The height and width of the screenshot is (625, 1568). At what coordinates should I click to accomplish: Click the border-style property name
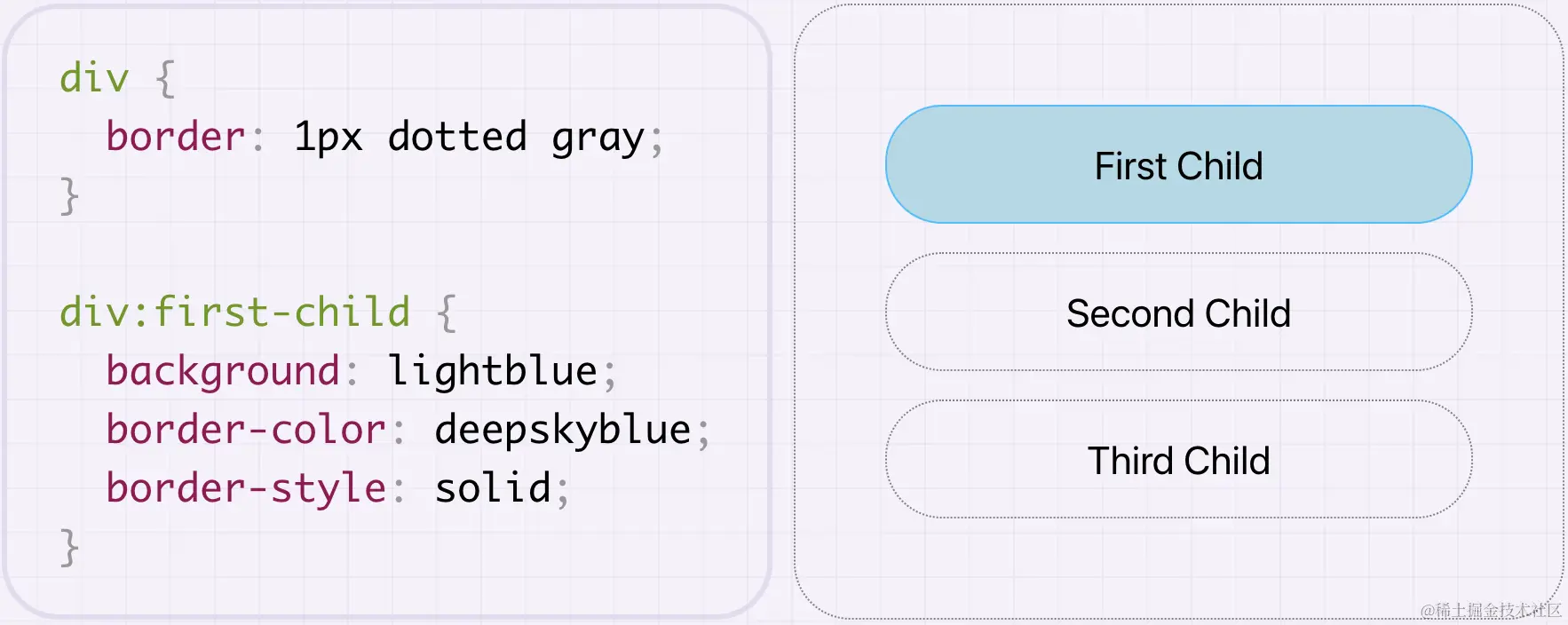[x=246, y=489]
